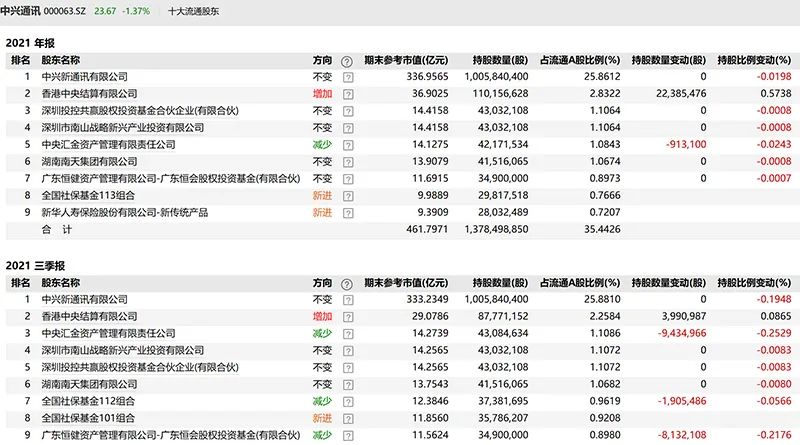The height and width of the screenshot is (445, 800).
Task: Click 持股数量(股) header in 2021 年报
Action: (x=501, y=60)
